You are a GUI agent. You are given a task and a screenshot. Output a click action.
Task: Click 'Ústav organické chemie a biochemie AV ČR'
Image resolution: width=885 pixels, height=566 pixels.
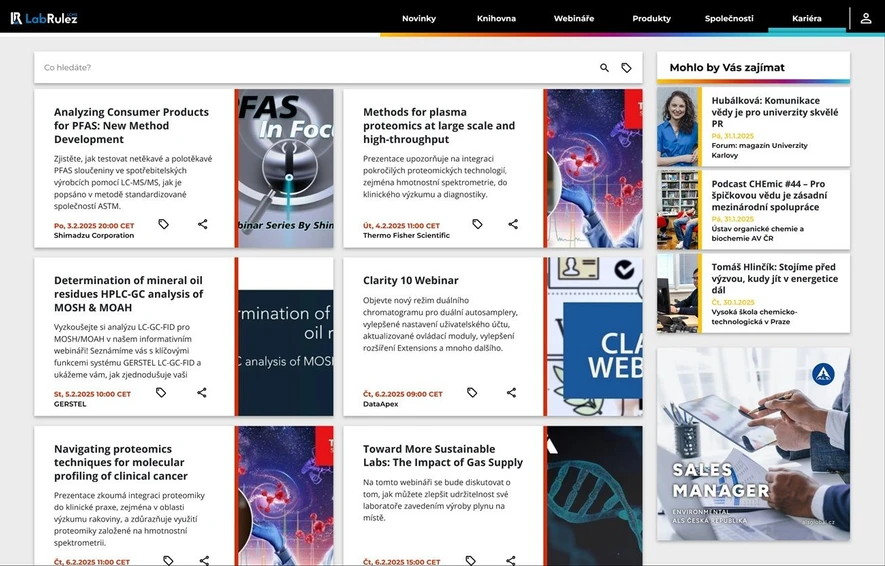(757, 234)
